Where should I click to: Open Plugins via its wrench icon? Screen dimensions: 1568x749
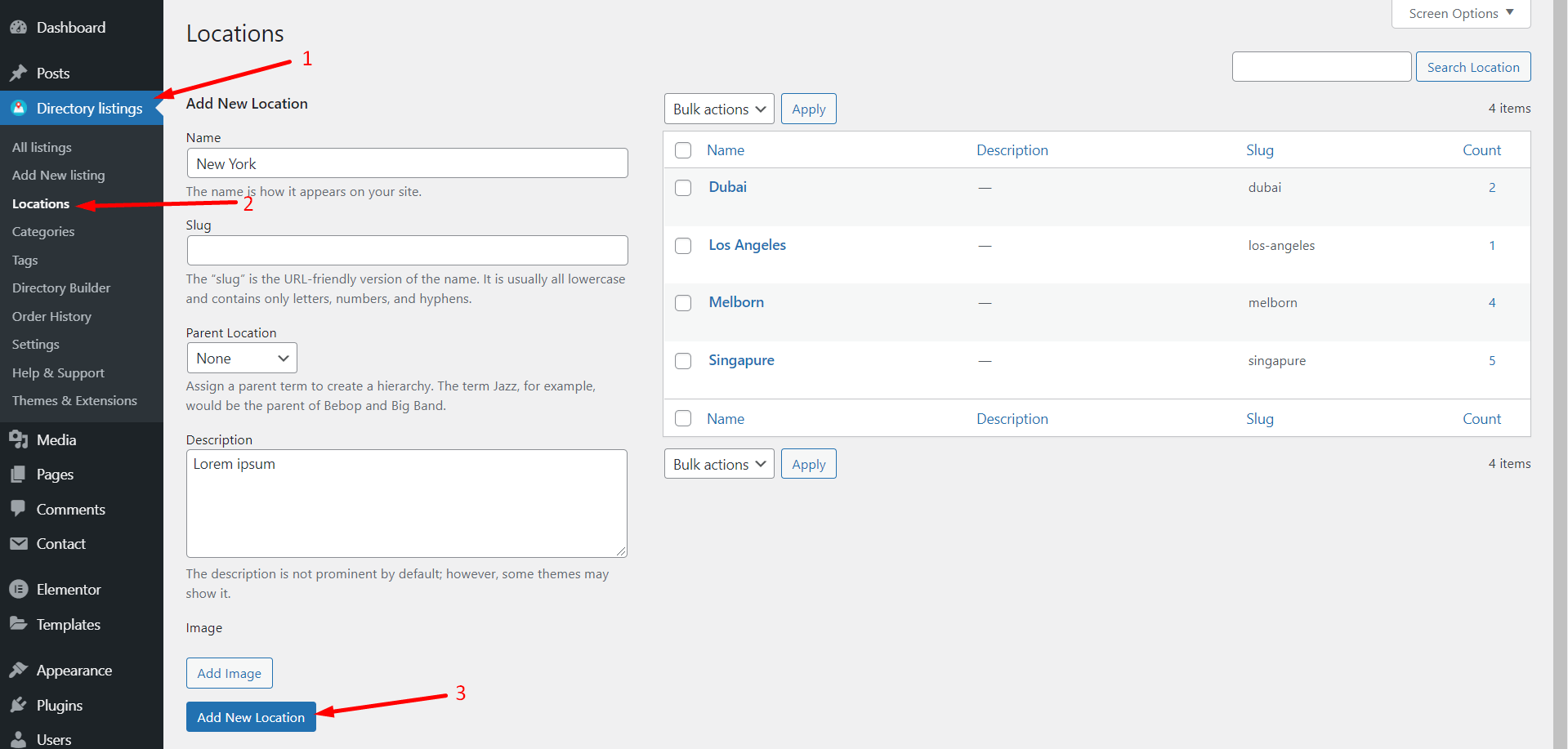[x=20, y=705]
